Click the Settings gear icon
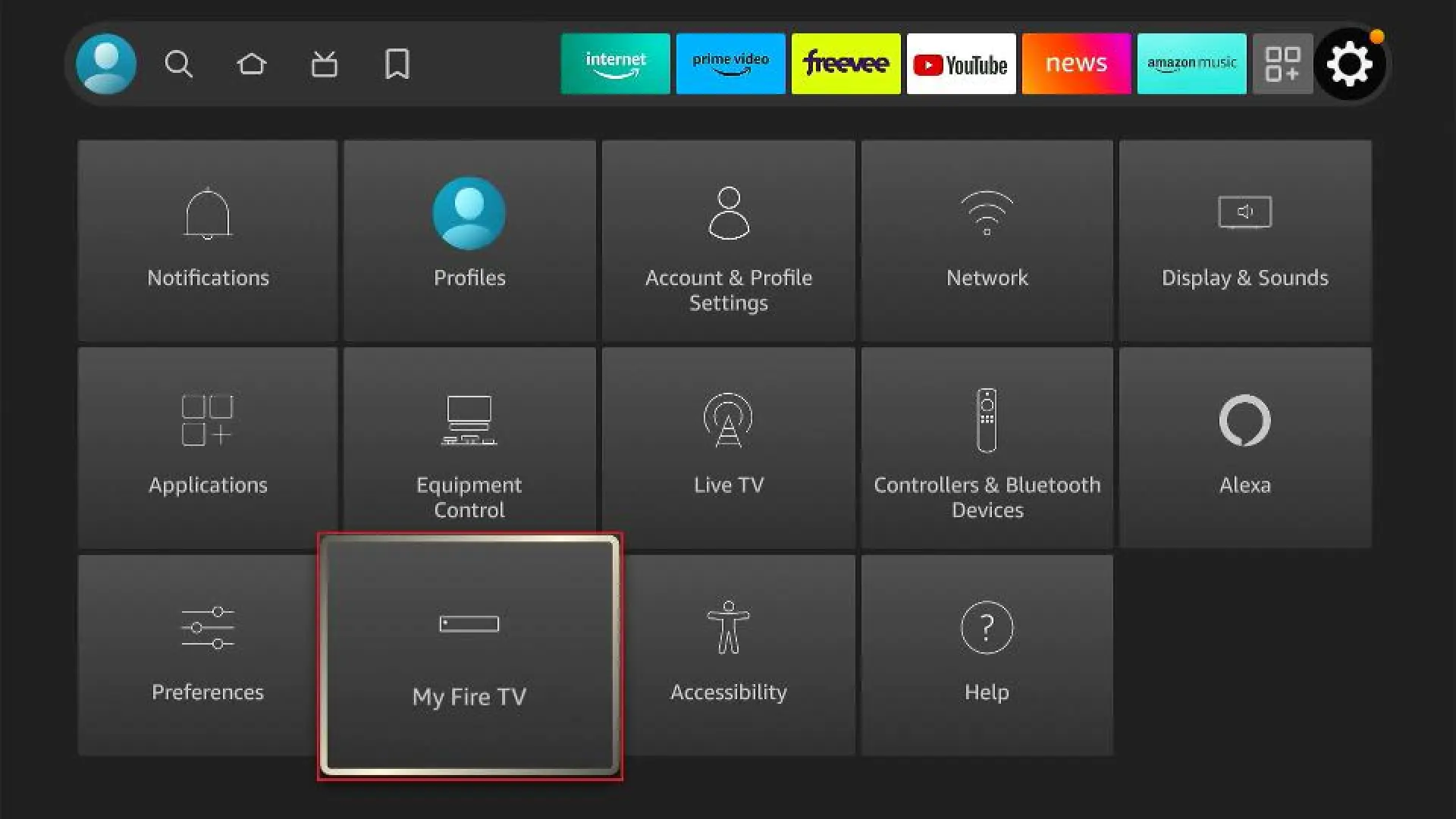This screenshot has width=1456, height=819. coord(1351,63)
